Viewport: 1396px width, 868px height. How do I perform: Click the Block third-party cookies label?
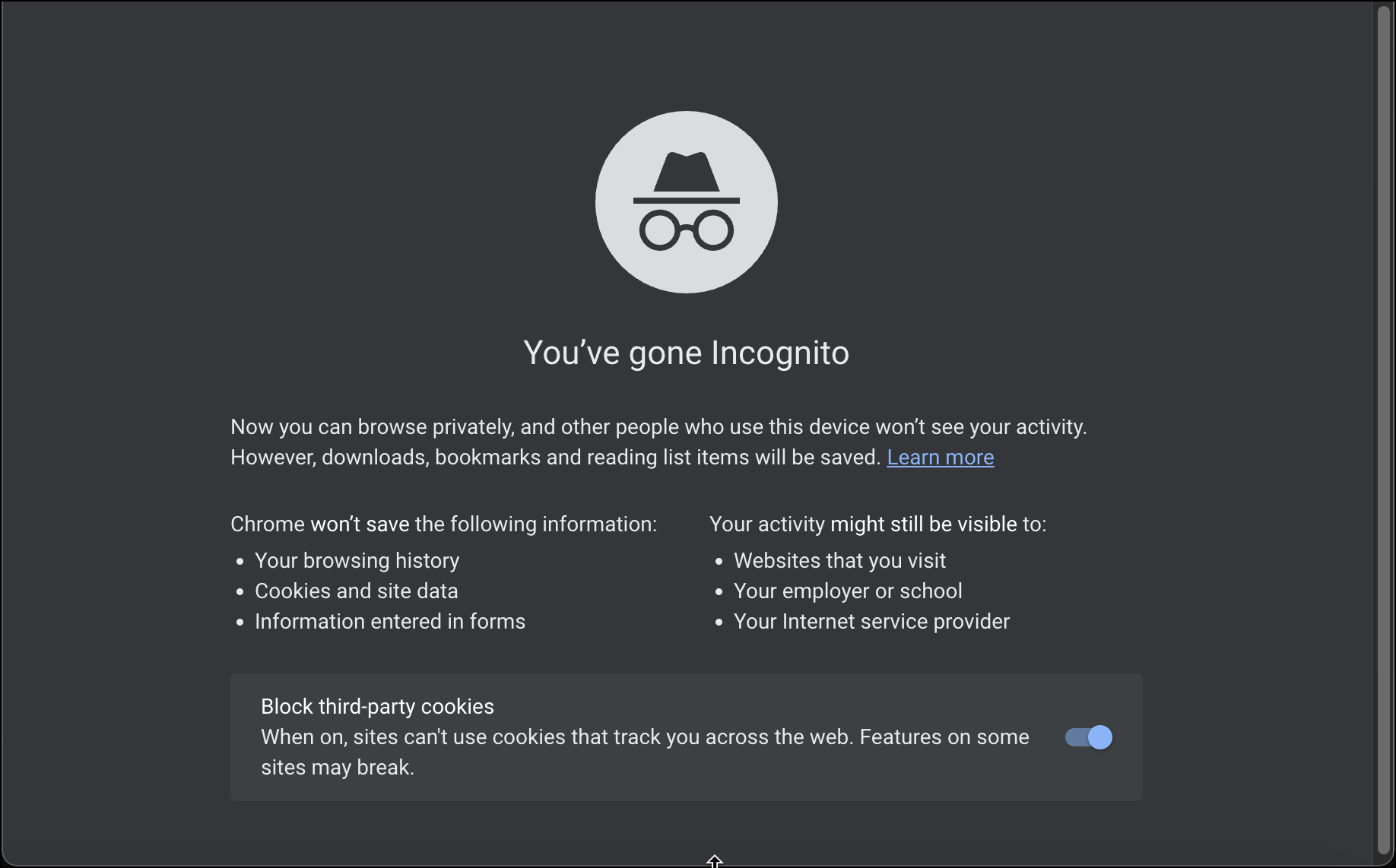377,706
